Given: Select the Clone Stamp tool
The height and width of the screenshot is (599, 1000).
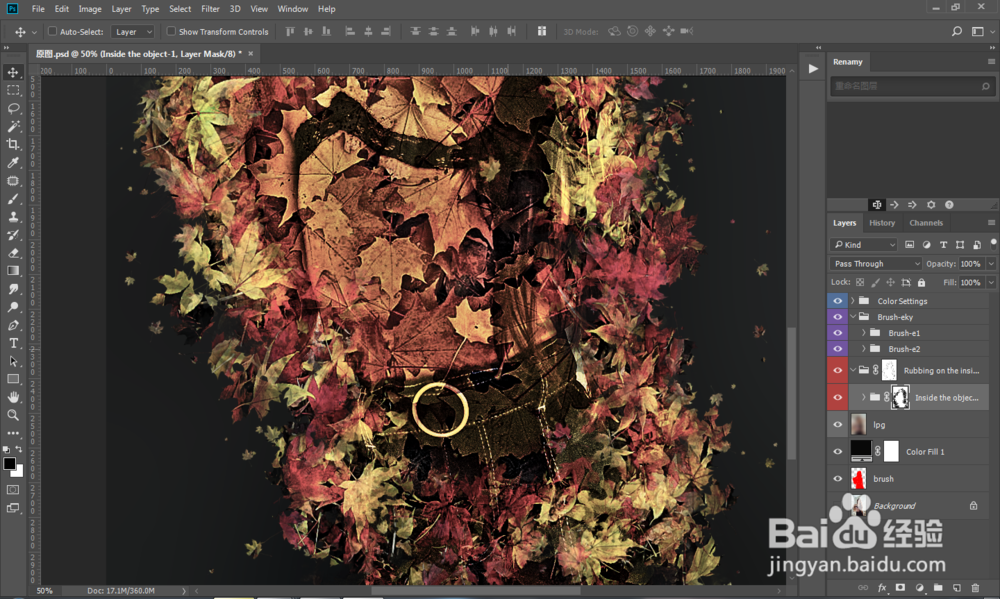Looking at the screenshot, I should coord(13,217).
